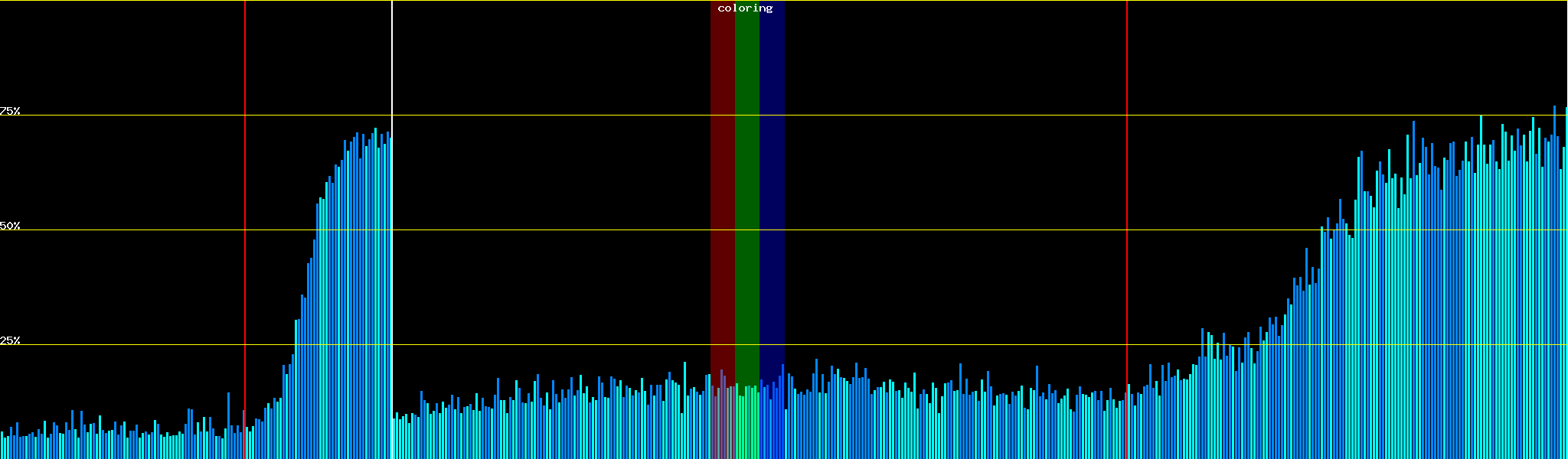Select the green coloring band
This screenshot has height=459, width=1568.
(746, 191)
